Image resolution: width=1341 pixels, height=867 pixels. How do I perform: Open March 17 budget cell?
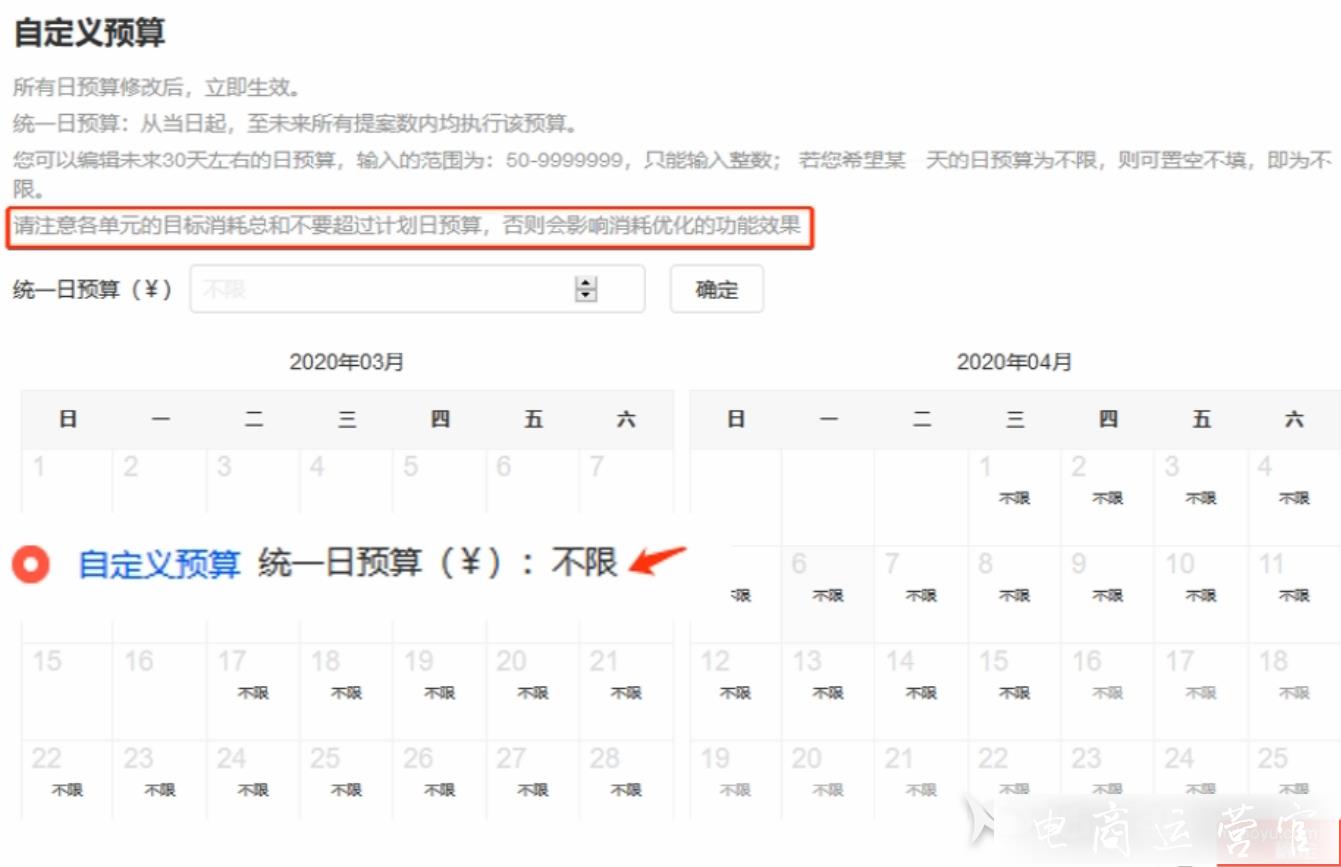(253, 691)
